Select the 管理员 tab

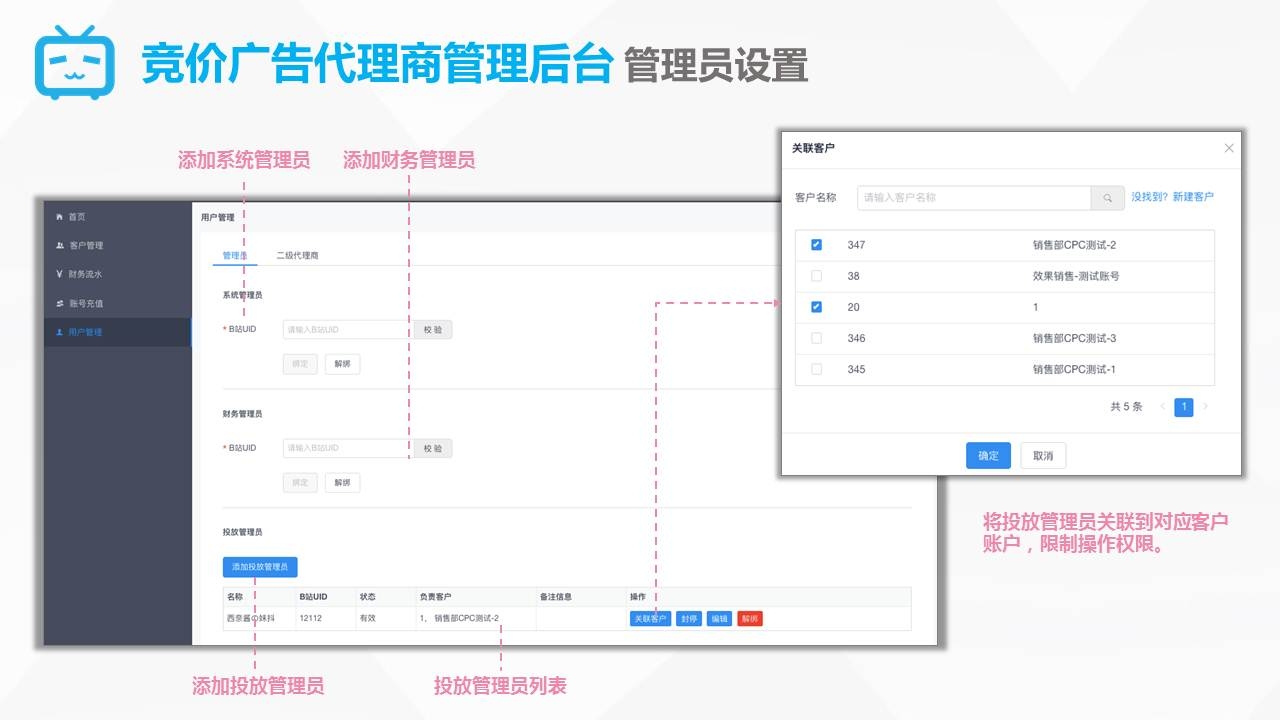[235, 256]
